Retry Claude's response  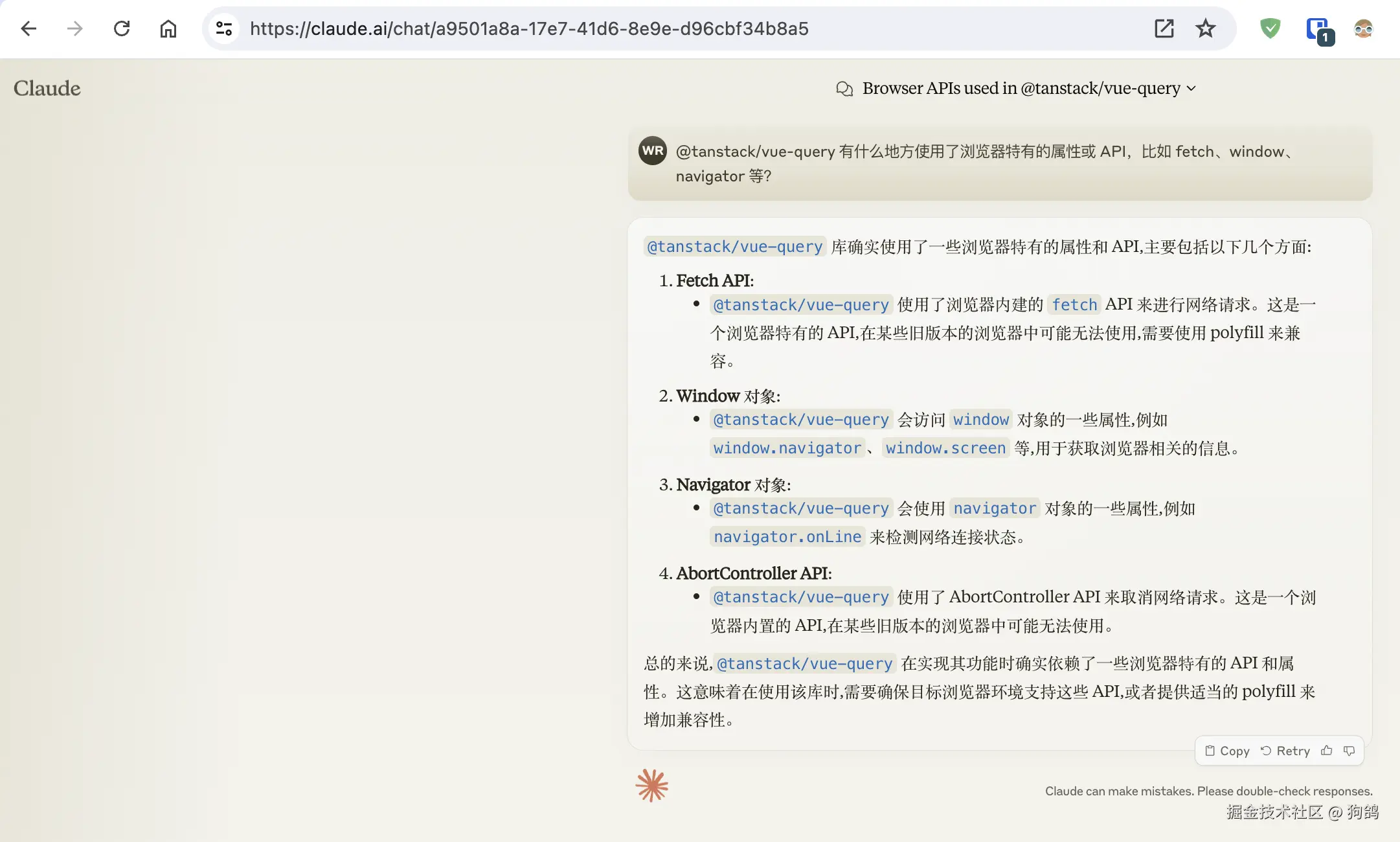[1286, 751]
